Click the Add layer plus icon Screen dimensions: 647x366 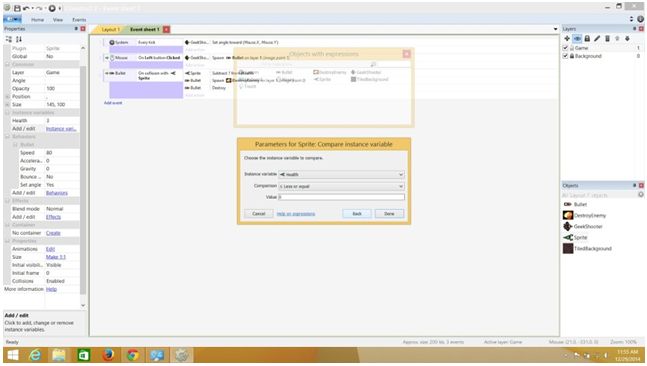click(x=567, y=38)
